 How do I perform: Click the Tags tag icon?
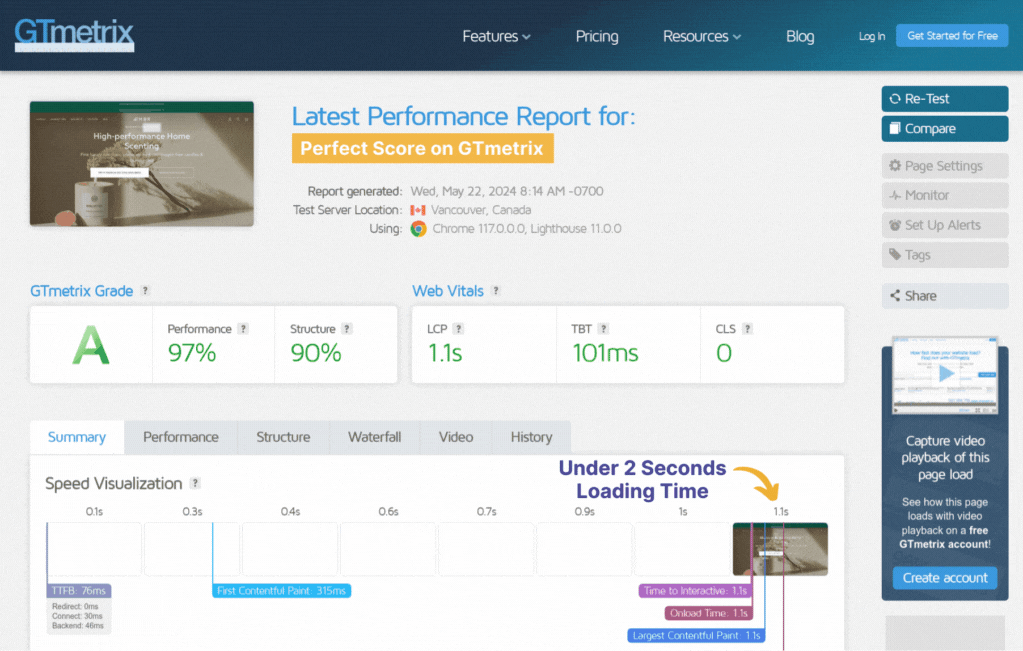[x=895, y=254]
